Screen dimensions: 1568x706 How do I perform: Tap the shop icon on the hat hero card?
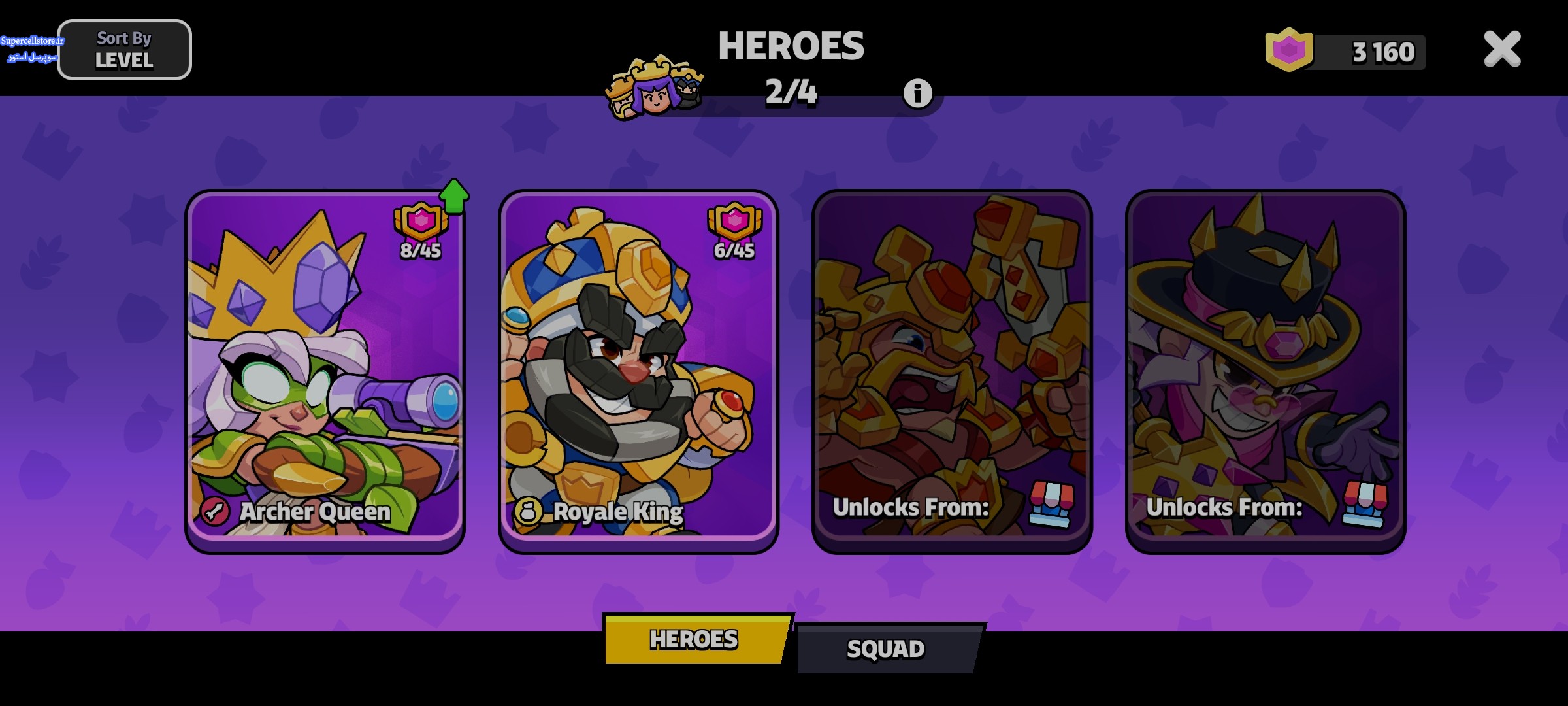click(1365, 504)
